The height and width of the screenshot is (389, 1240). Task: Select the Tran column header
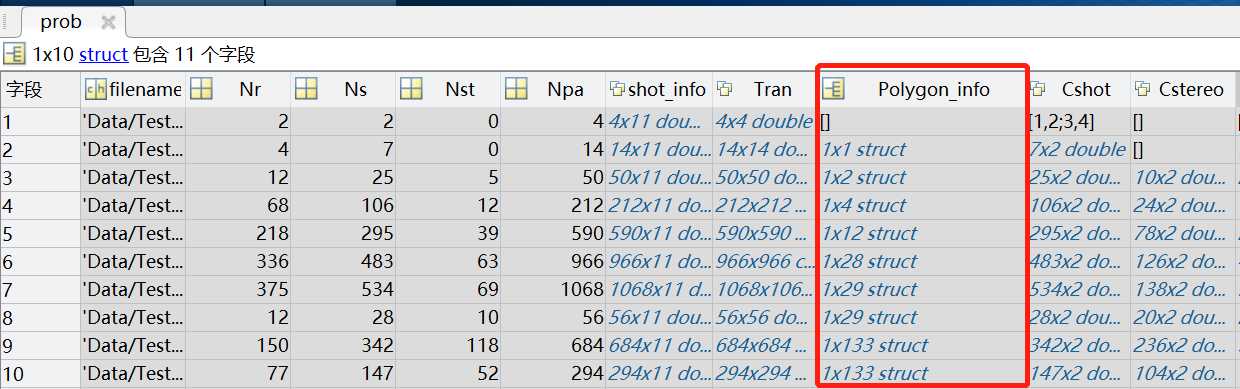[x=764, y=89]
